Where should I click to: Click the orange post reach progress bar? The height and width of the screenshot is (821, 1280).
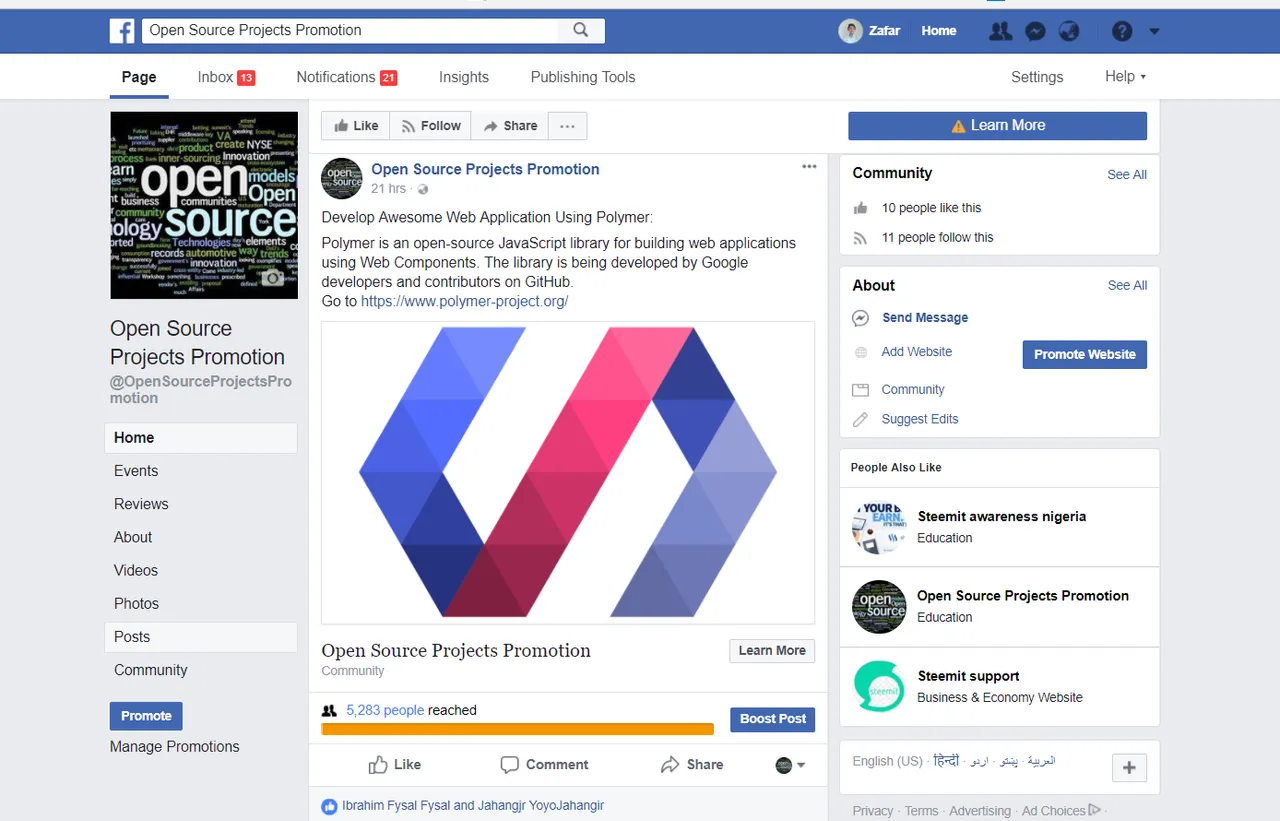(518, 729)
